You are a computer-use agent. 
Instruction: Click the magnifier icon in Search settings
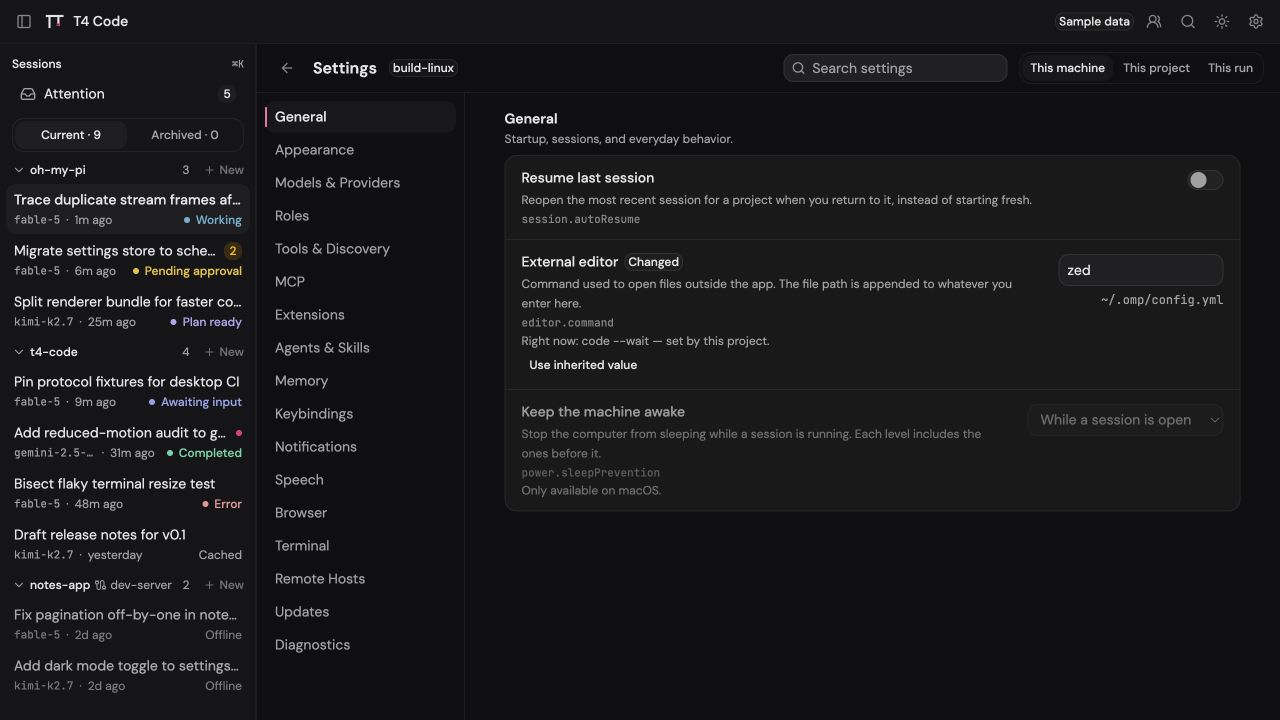point(798,68)
